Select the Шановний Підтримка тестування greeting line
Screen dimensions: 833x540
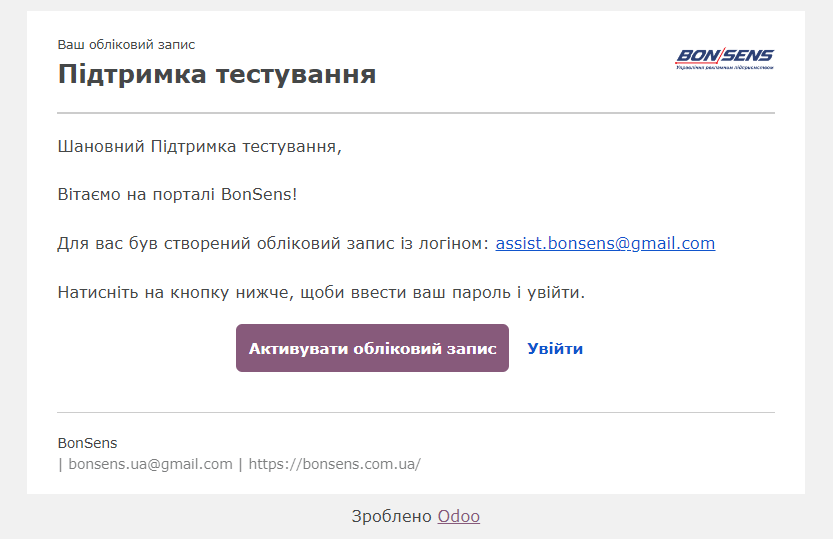pos(199,147)
